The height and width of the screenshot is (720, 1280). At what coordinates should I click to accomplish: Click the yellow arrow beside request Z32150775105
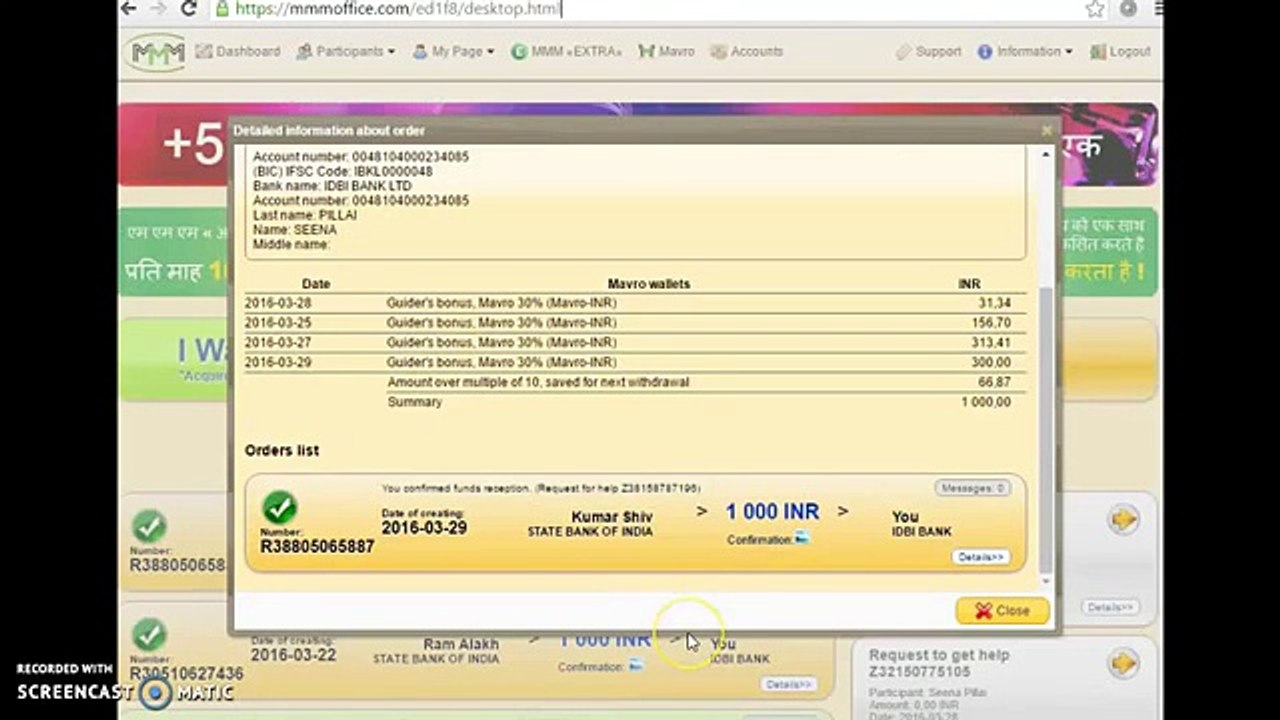(x=1123, y=662)
